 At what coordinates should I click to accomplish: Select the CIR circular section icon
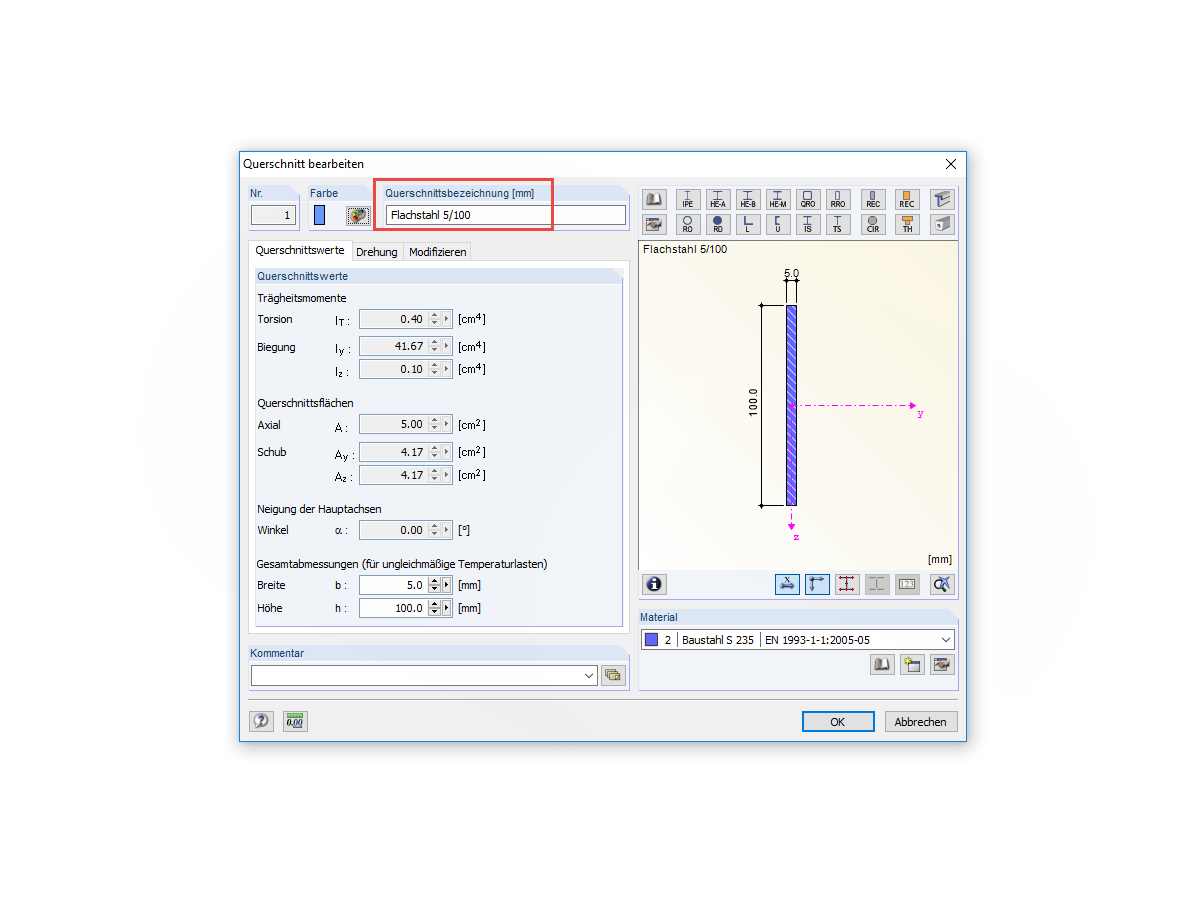(874, 224)
